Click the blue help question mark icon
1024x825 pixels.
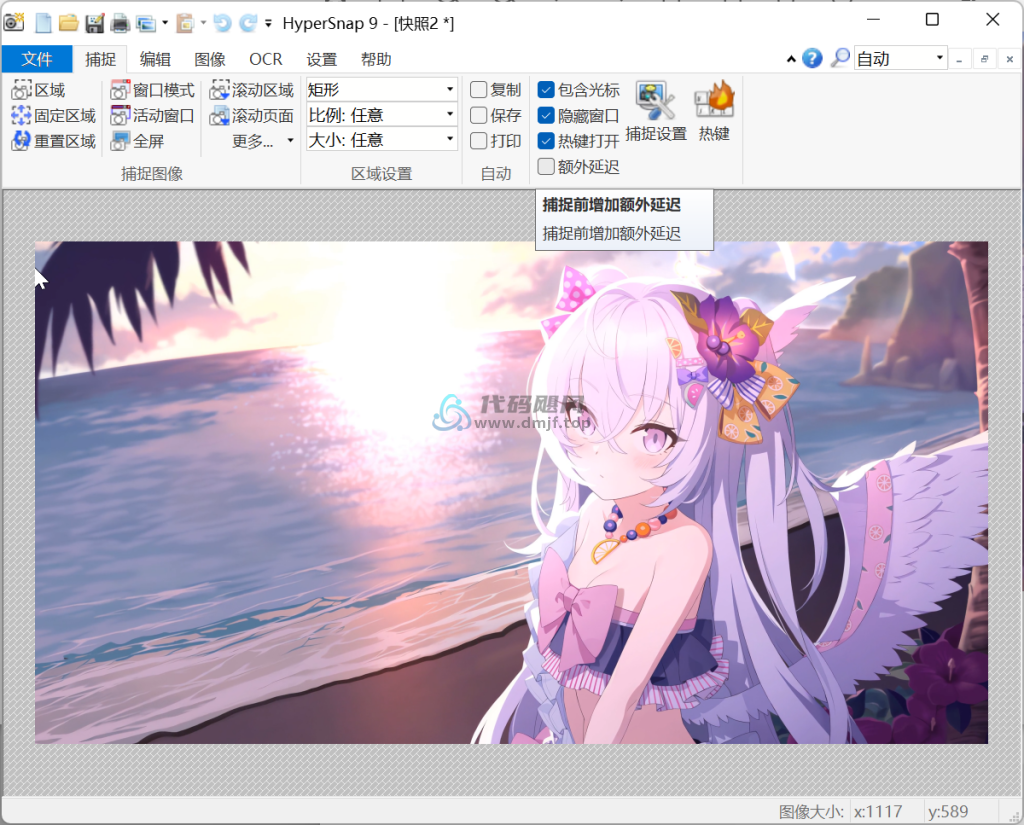(x=812, y=59)
